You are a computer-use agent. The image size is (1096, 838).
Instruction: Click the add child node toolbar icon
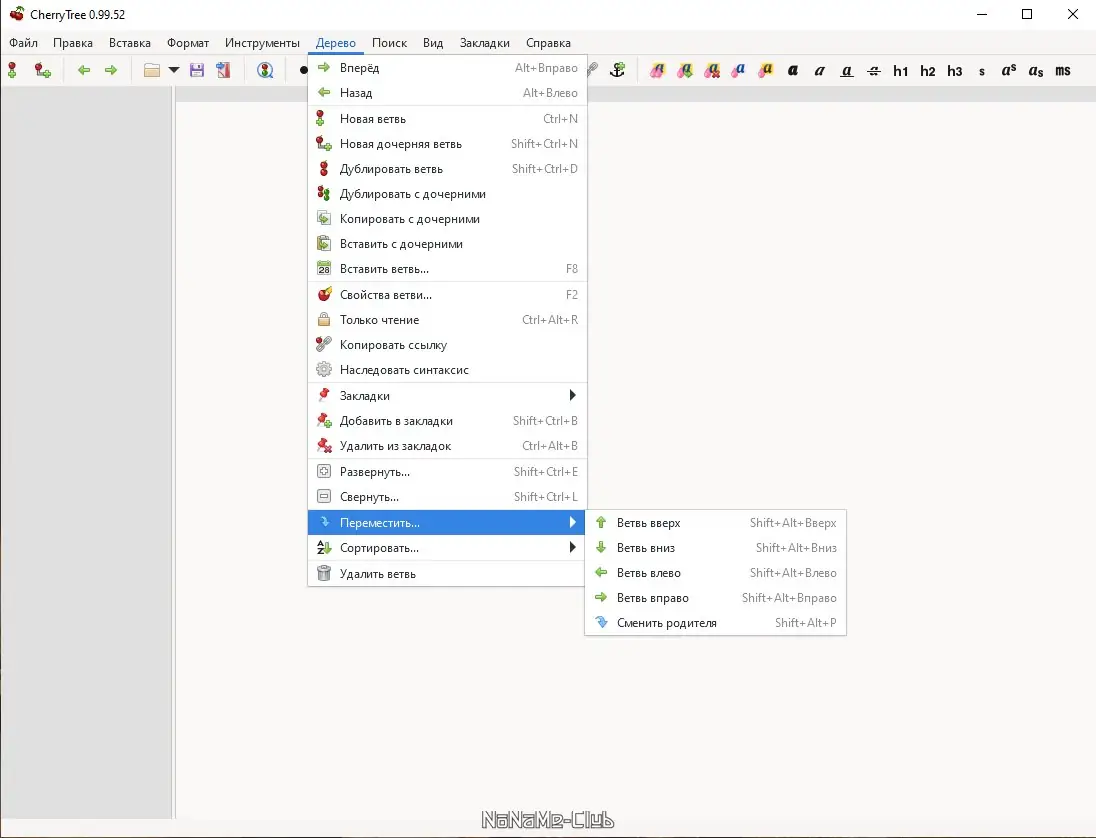point(43,70)
